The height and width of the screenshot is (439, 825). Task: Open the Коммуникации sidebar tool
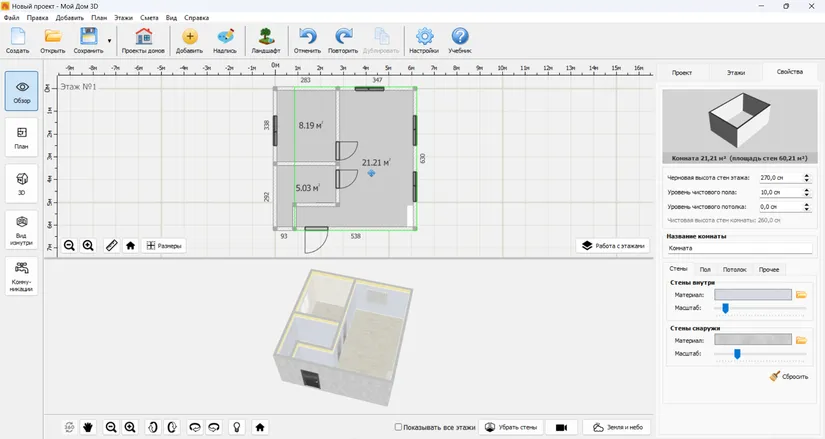click(x=22, y=276)
